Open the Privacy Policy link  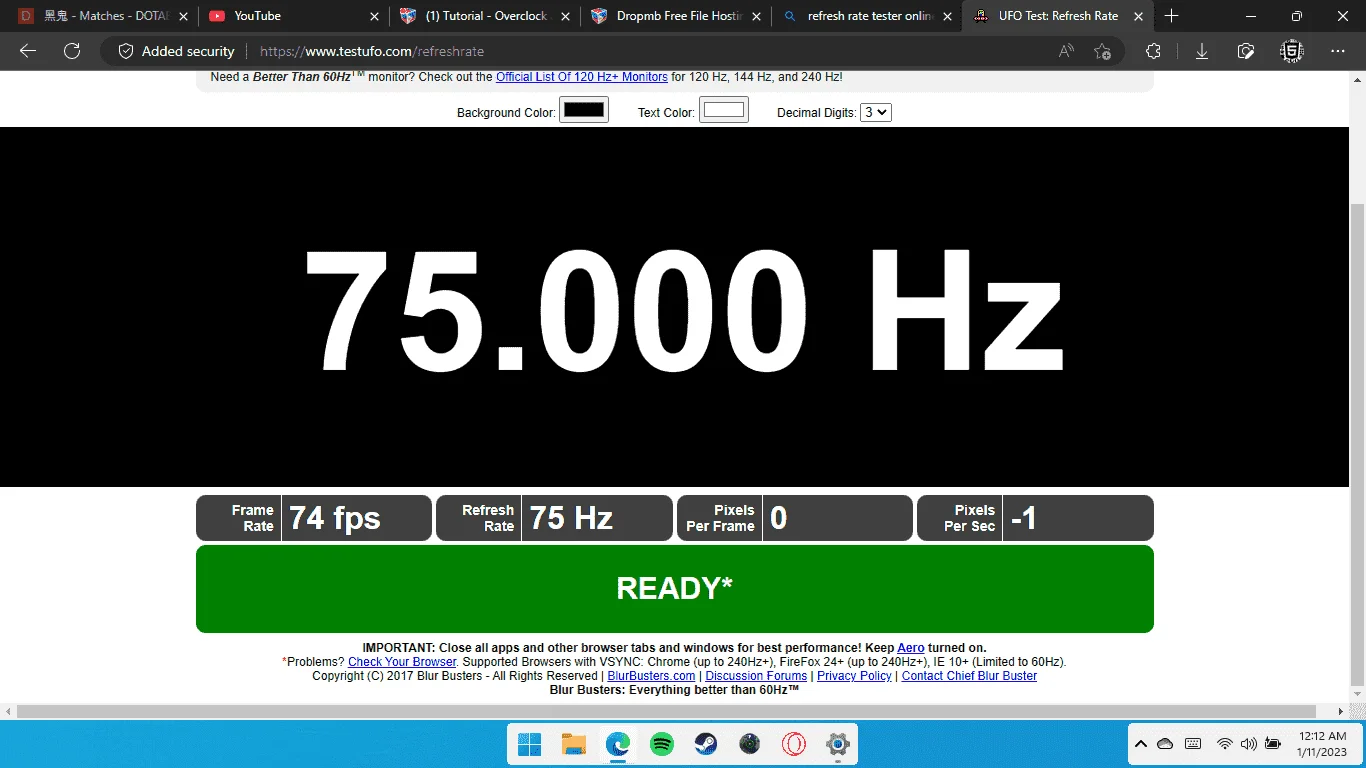click(854, 676)
